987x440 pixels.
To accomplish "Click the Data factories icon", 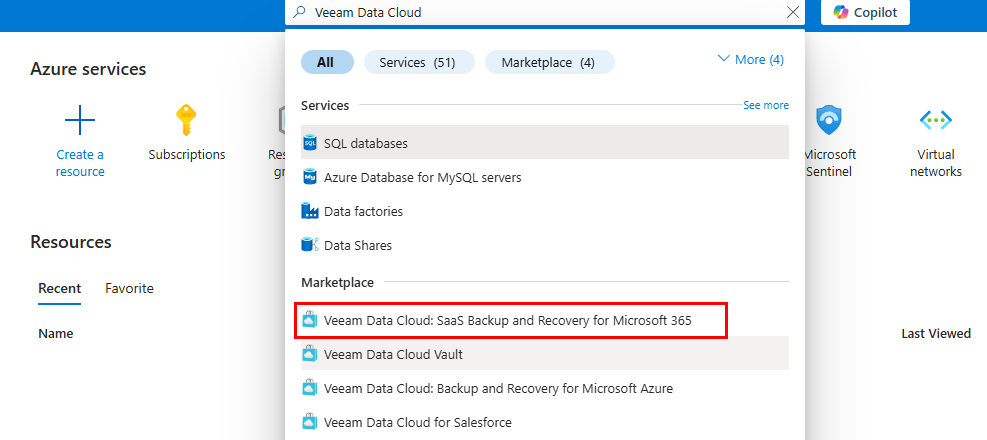I will [x=310, y=211].
